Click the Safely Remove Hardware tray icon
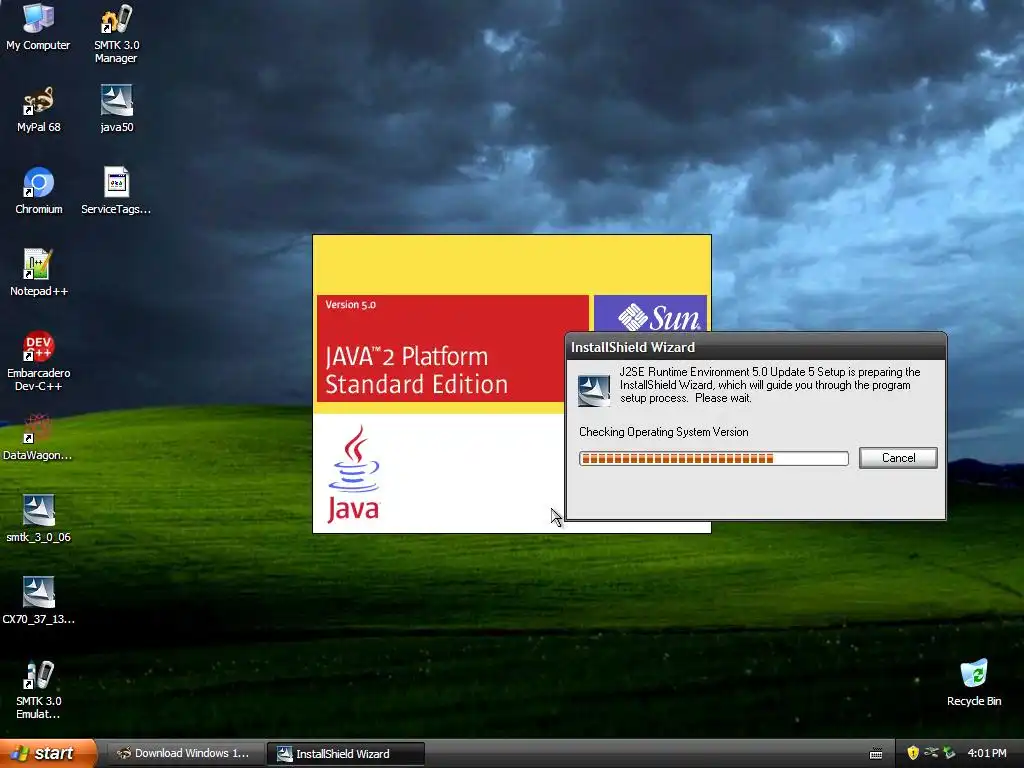 click(949, 753)
